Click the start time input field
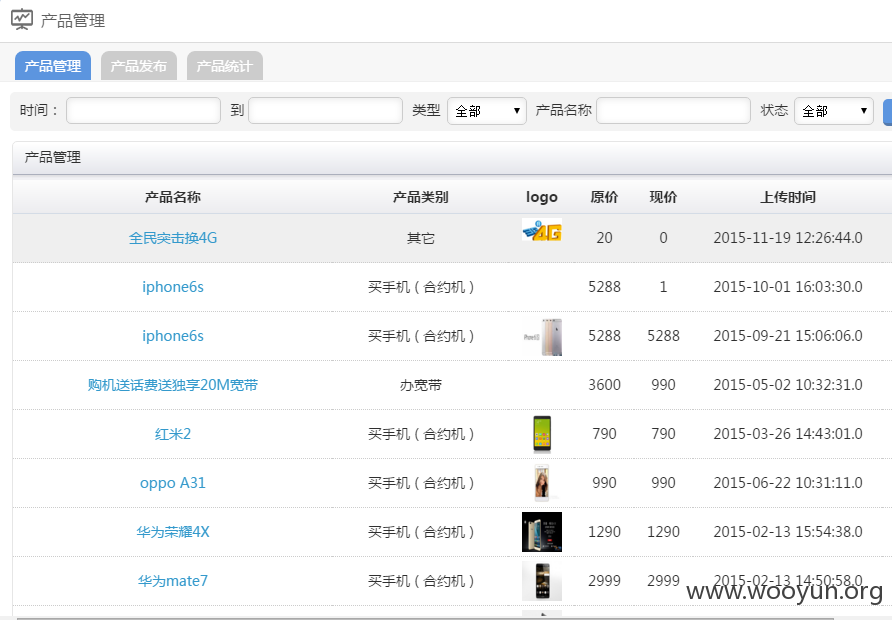This screenshot has height=620, width=892. click(143, 110)
